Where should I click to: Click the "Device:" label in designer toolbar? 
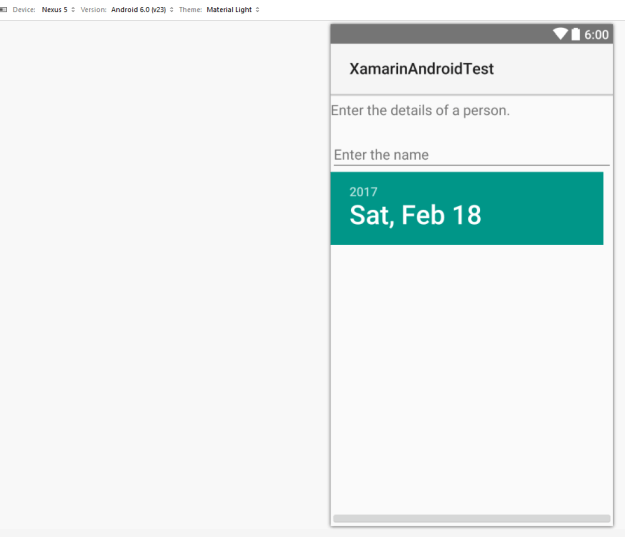click(24, 9)
